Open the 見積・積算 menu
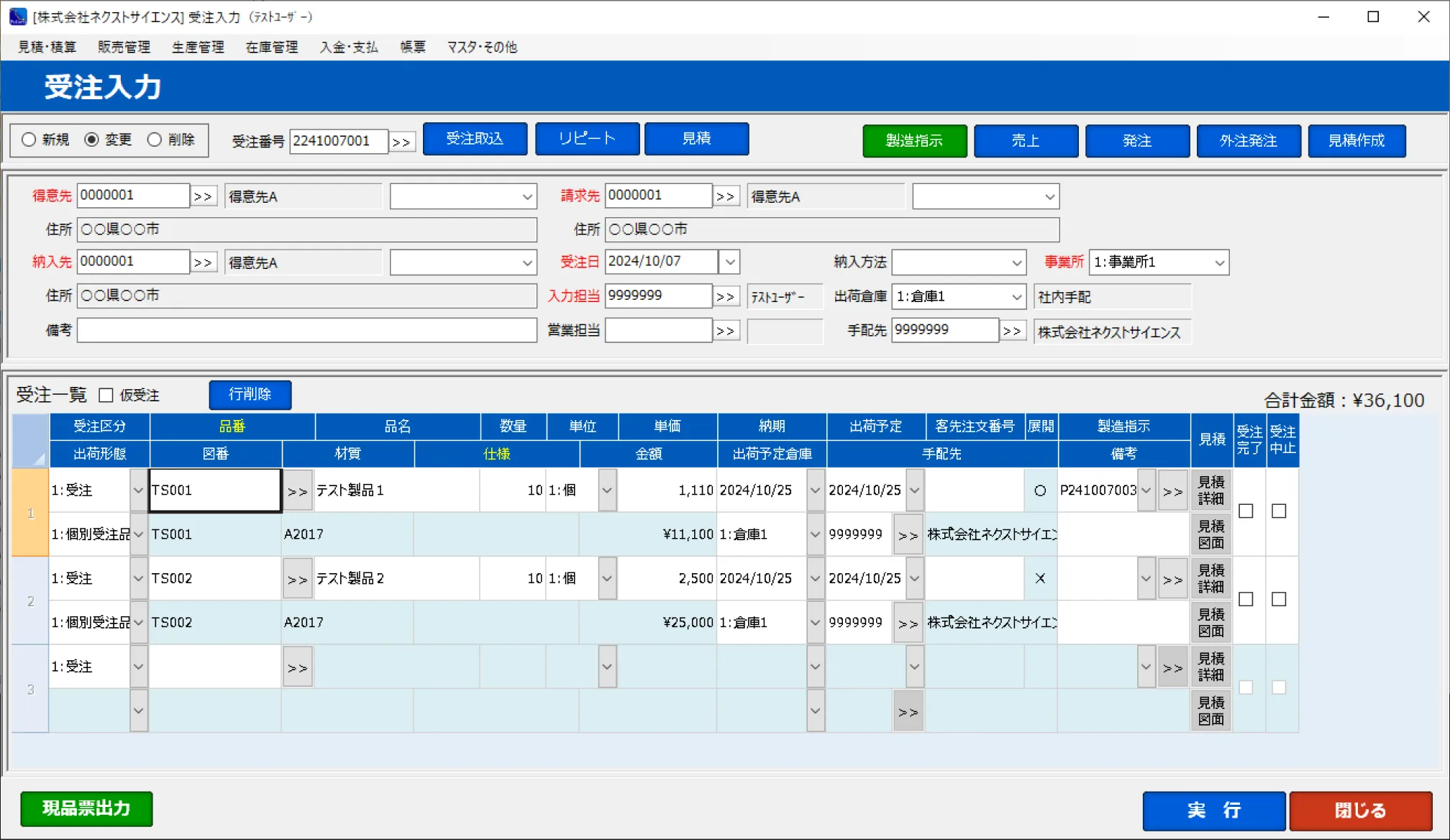Image resolution: width=1450 pixels, height=840 pixels. tap(47, 47)
